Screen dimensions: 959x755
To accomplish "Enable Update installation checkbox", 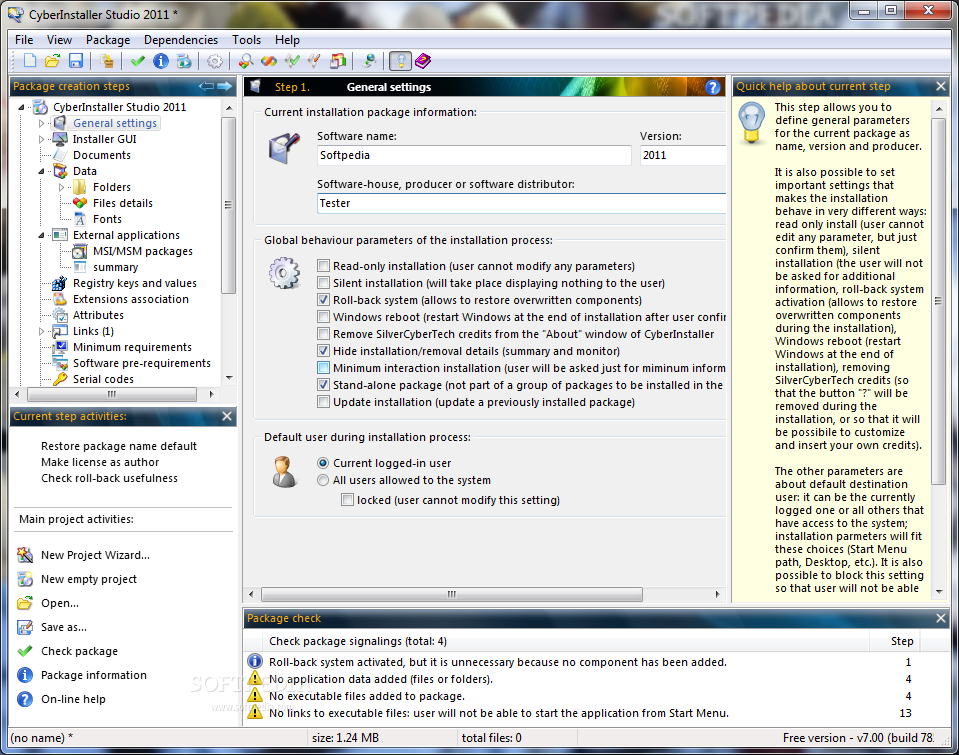I will [324, 402].
